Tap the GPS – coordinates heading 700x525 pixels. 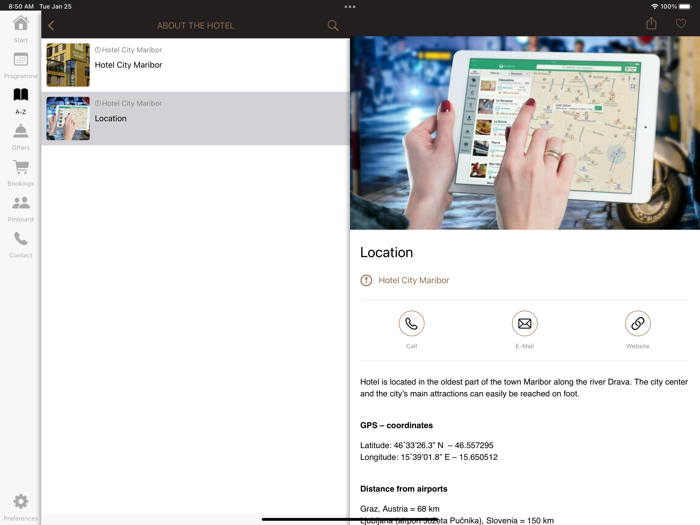pyautogui.click(x=396, y=425)
